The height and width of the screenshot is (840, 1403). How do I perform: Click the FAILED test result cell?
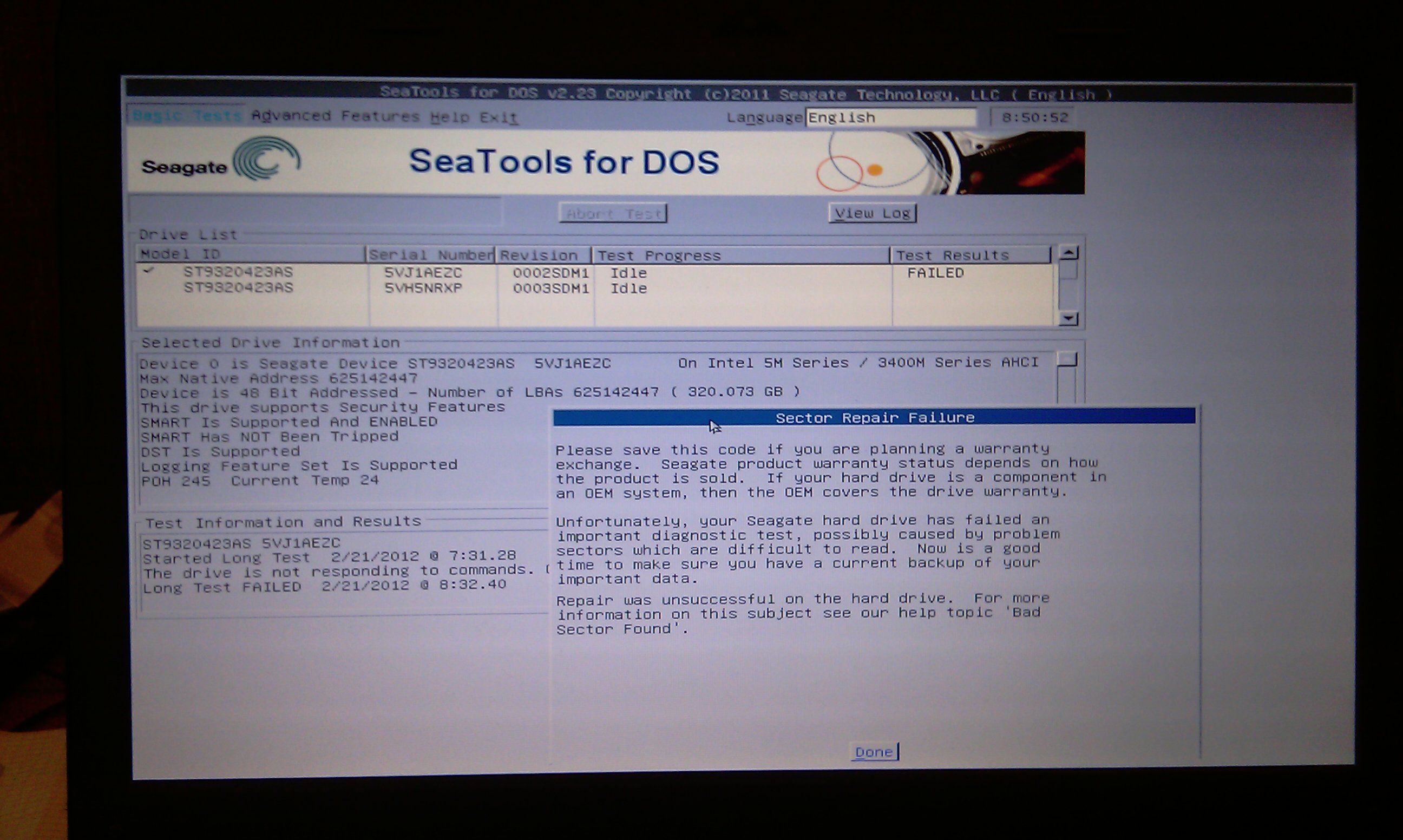click(935, 273)
